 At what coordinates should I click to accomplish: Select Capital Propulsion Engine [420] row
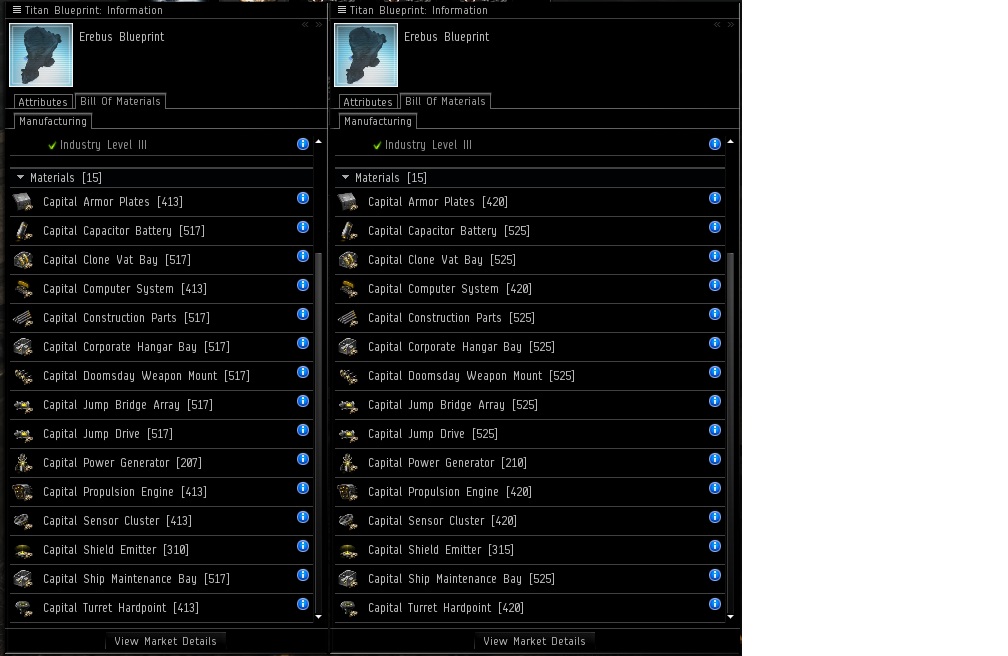tap(530, 491)
